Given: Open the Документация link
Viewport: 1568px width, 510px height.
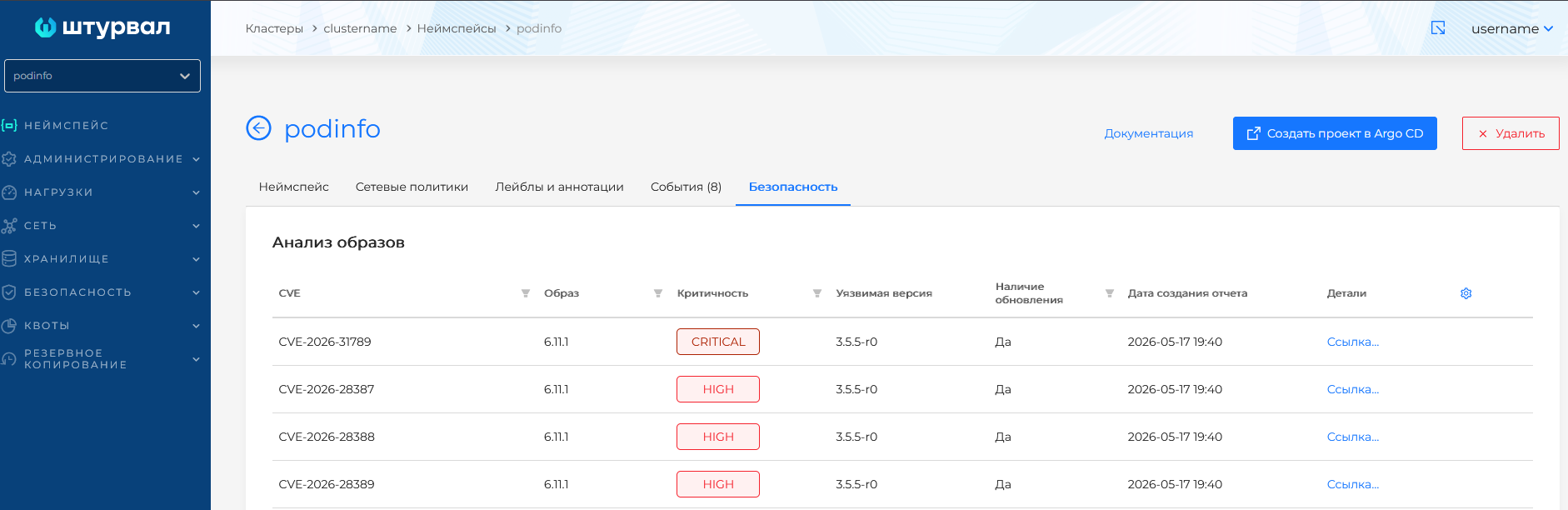Looking at the screenshot, I should 1148,133.
